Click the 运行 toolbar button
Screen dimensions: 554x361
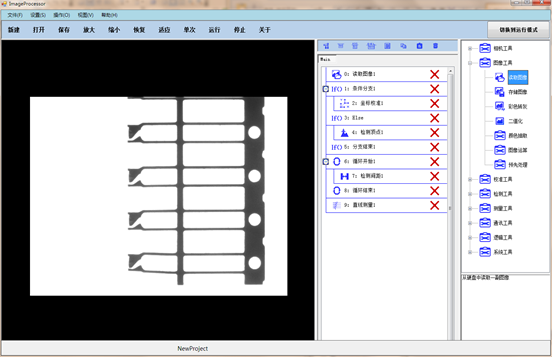click(214, 30)
